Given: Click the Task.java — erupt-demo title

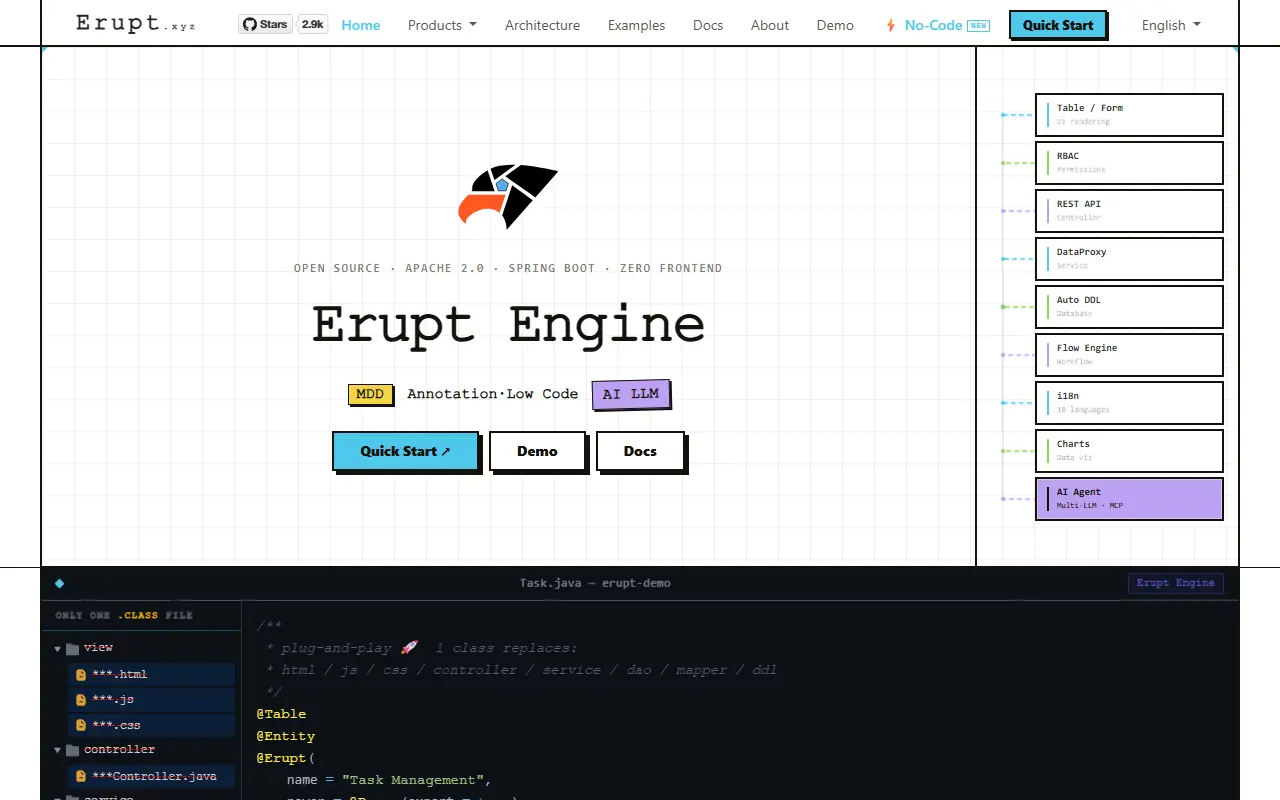Looking at the screenshot, I should coord(595,583).
